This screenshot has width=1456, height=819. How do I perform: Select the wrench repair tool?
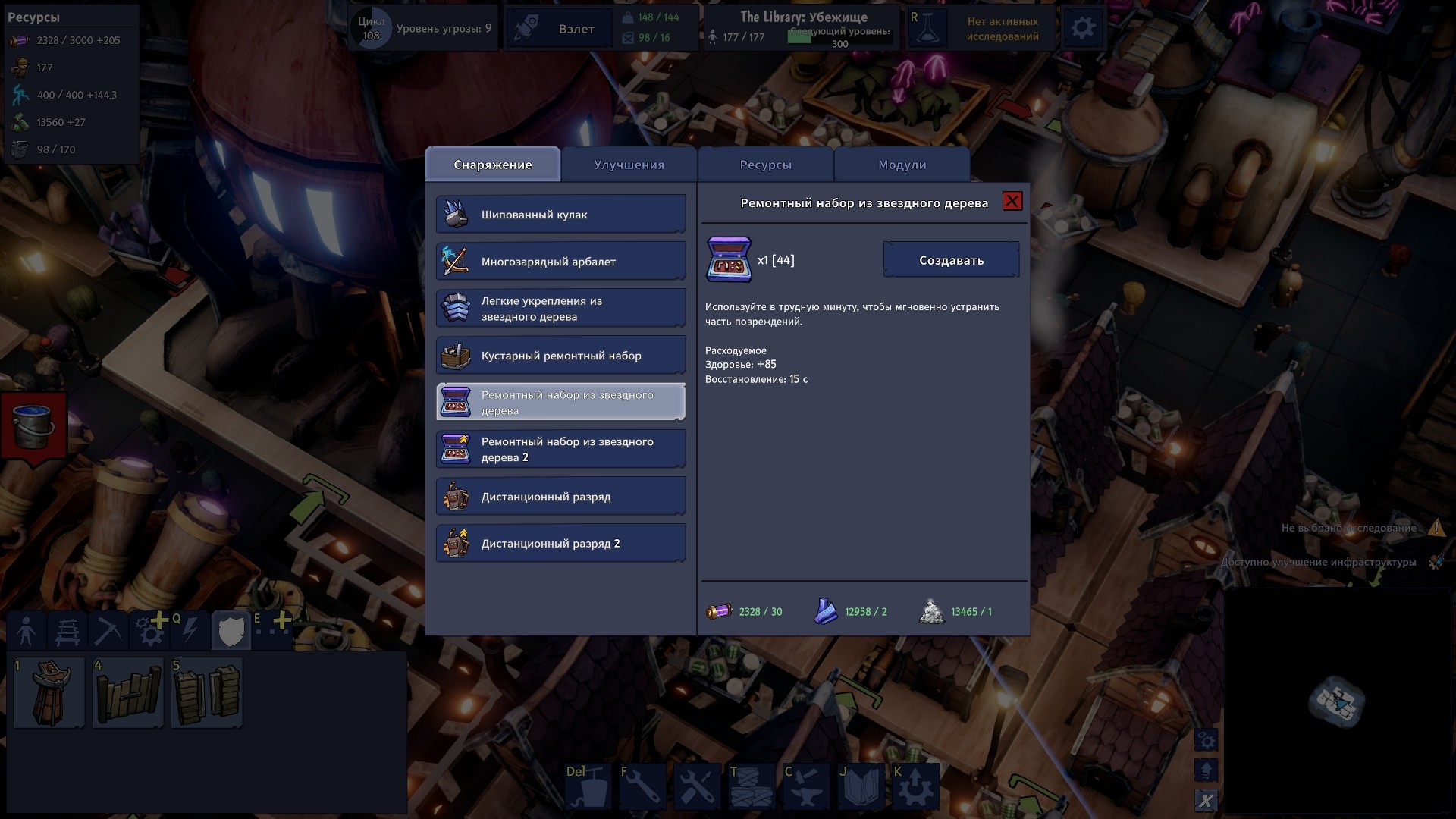pos(642,786)
